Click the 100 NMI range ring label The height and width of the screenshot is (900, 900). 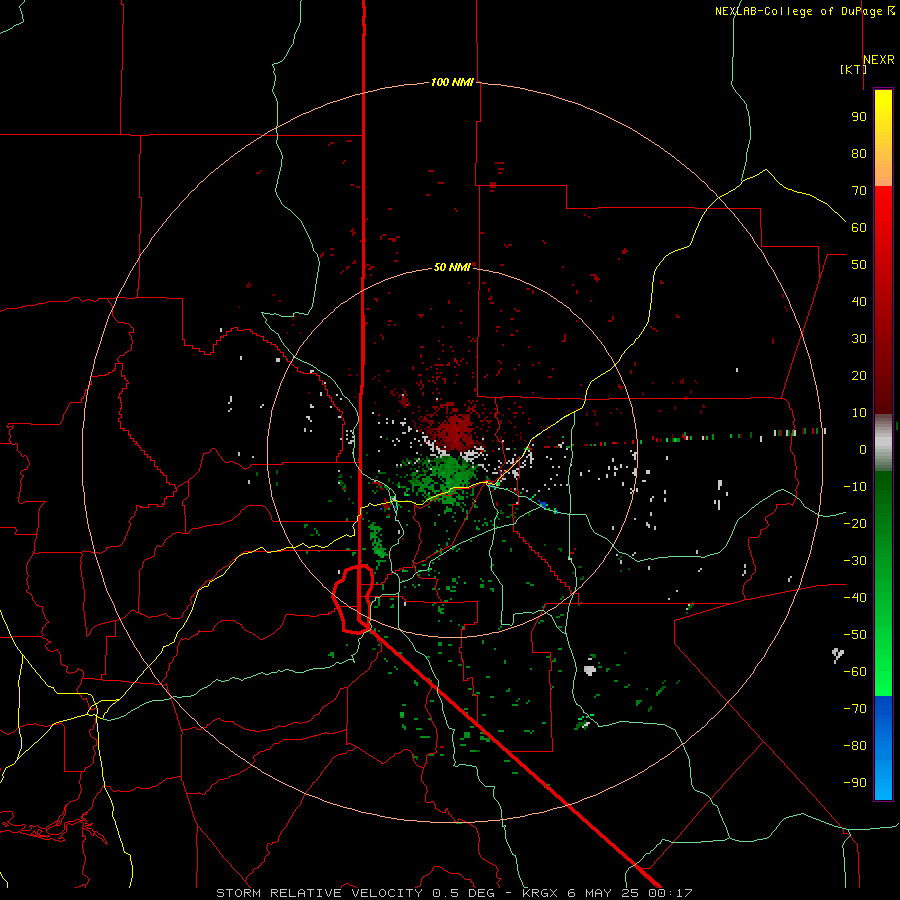click(452, 83)
